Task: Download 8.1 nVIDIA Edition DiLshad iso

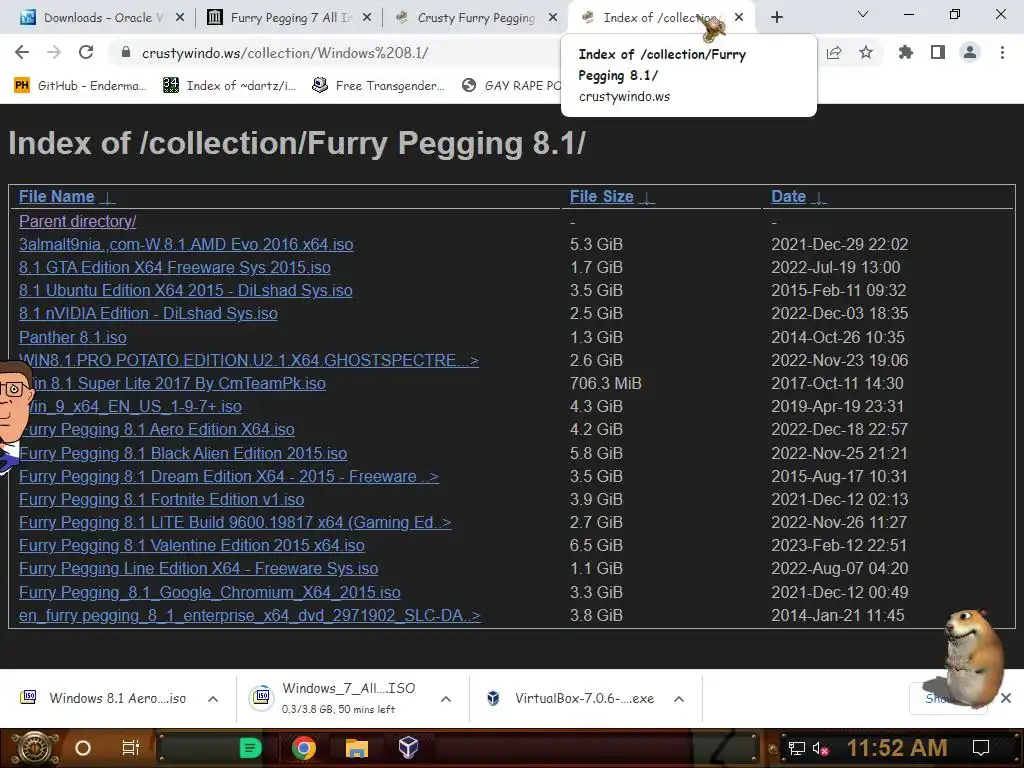Action: tap(148, 313)
